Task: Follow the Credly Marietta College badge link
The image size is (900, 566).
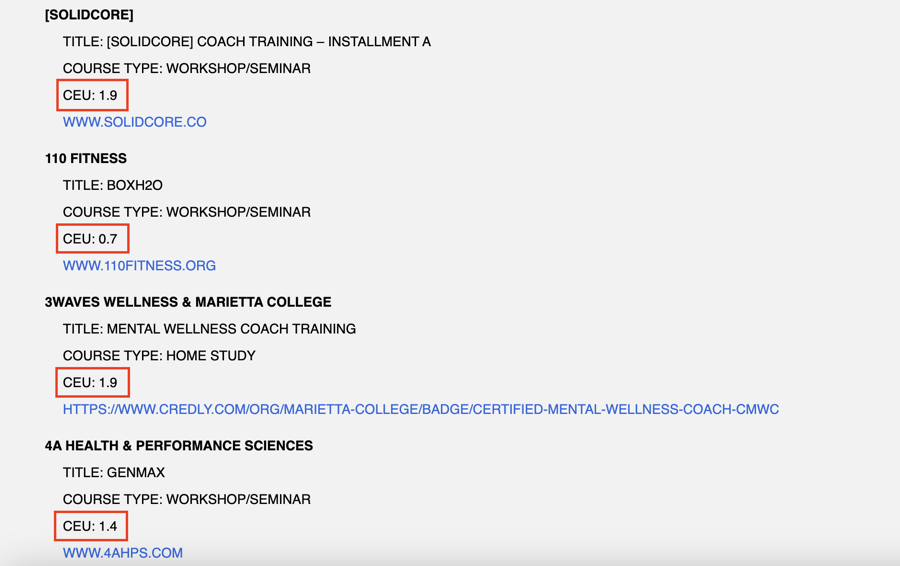Action: (x=420, y=409)
